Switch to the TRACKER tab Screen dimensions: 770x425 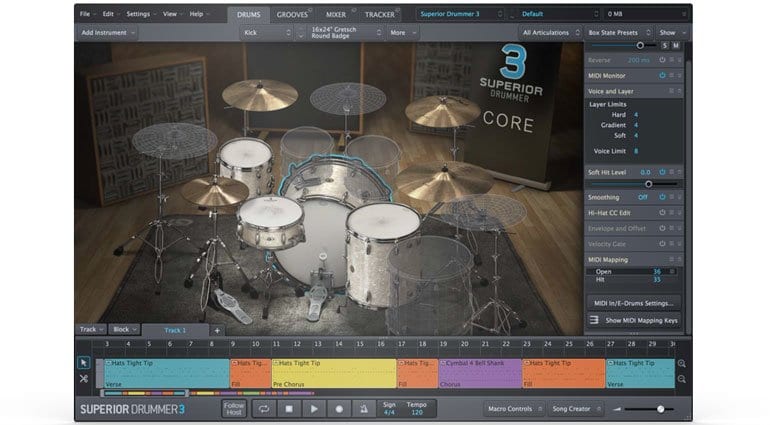click(380, 14)
